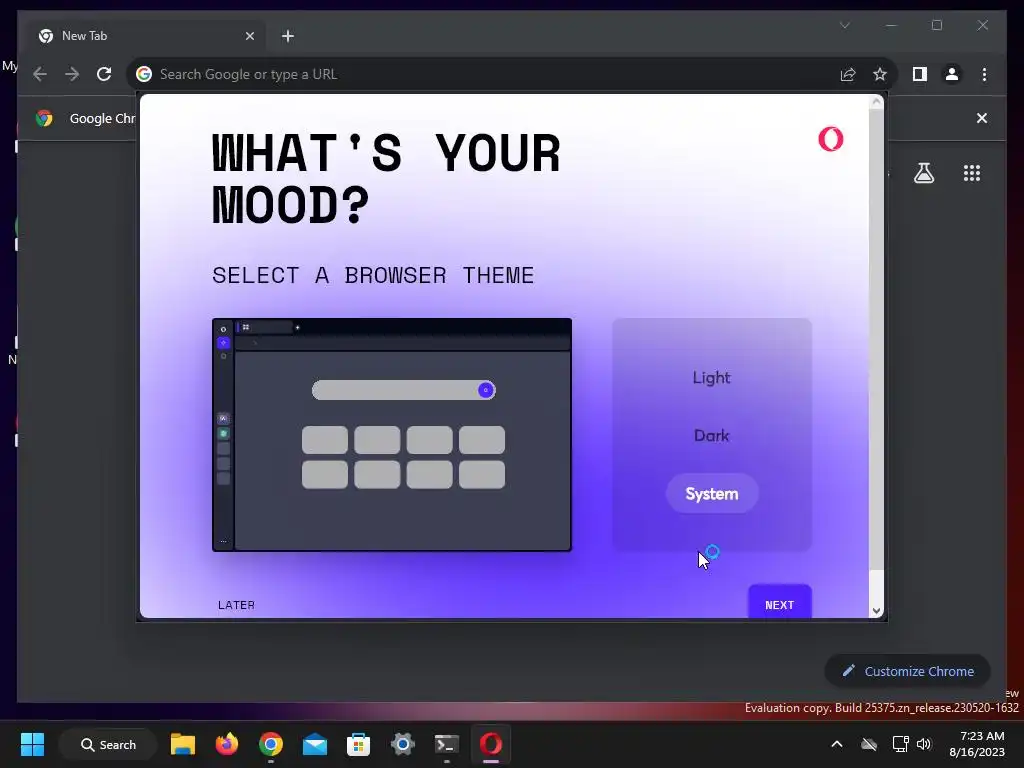Go forward in Chrome
This screenshot has width=1024, height=768.
point(72,74)
